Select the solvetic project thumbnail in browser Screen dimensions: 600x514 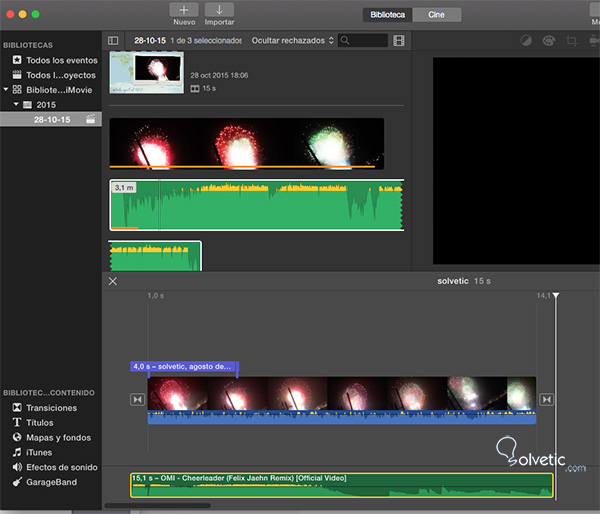click(x=147, y=74)
